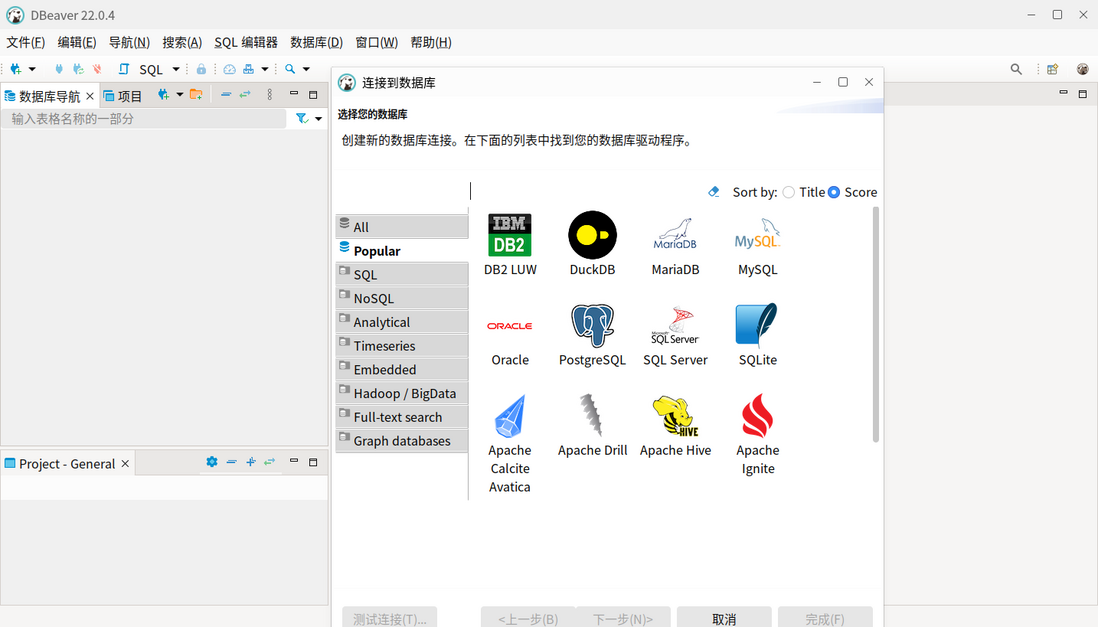Select the NoSQL driver category
The height and width of the screenshot is (627, 1098).
[402, 298]
